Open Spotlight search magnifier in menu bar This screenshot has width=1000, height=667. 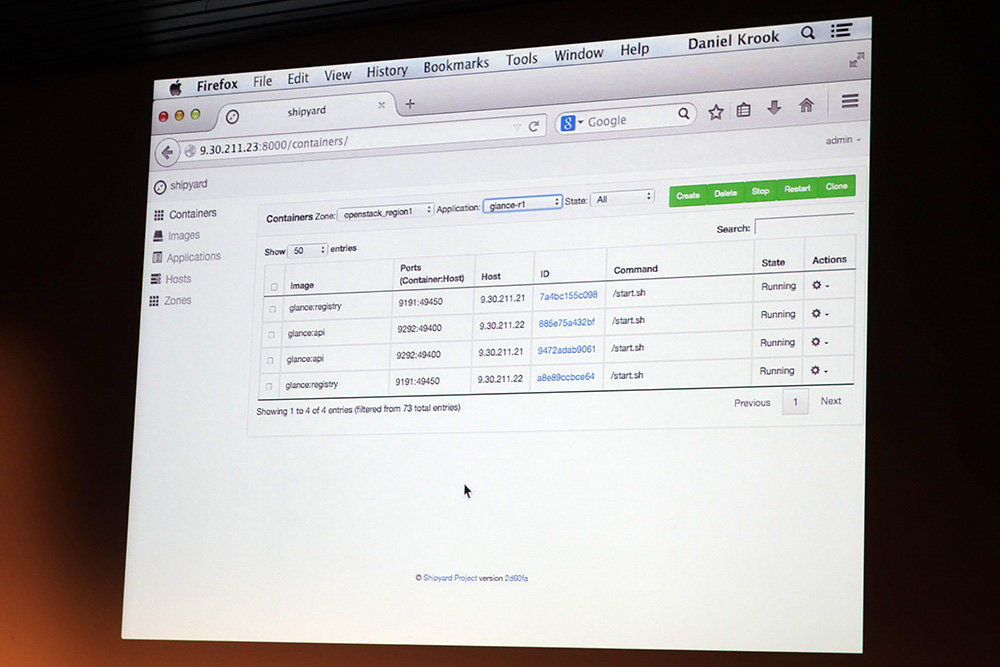[807, 33]
